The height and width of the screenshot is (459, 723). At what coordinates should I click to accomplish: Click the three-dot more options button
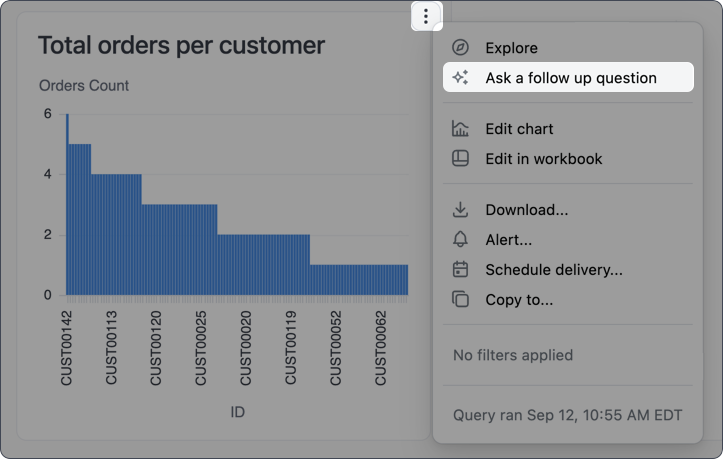coord(427,16)
